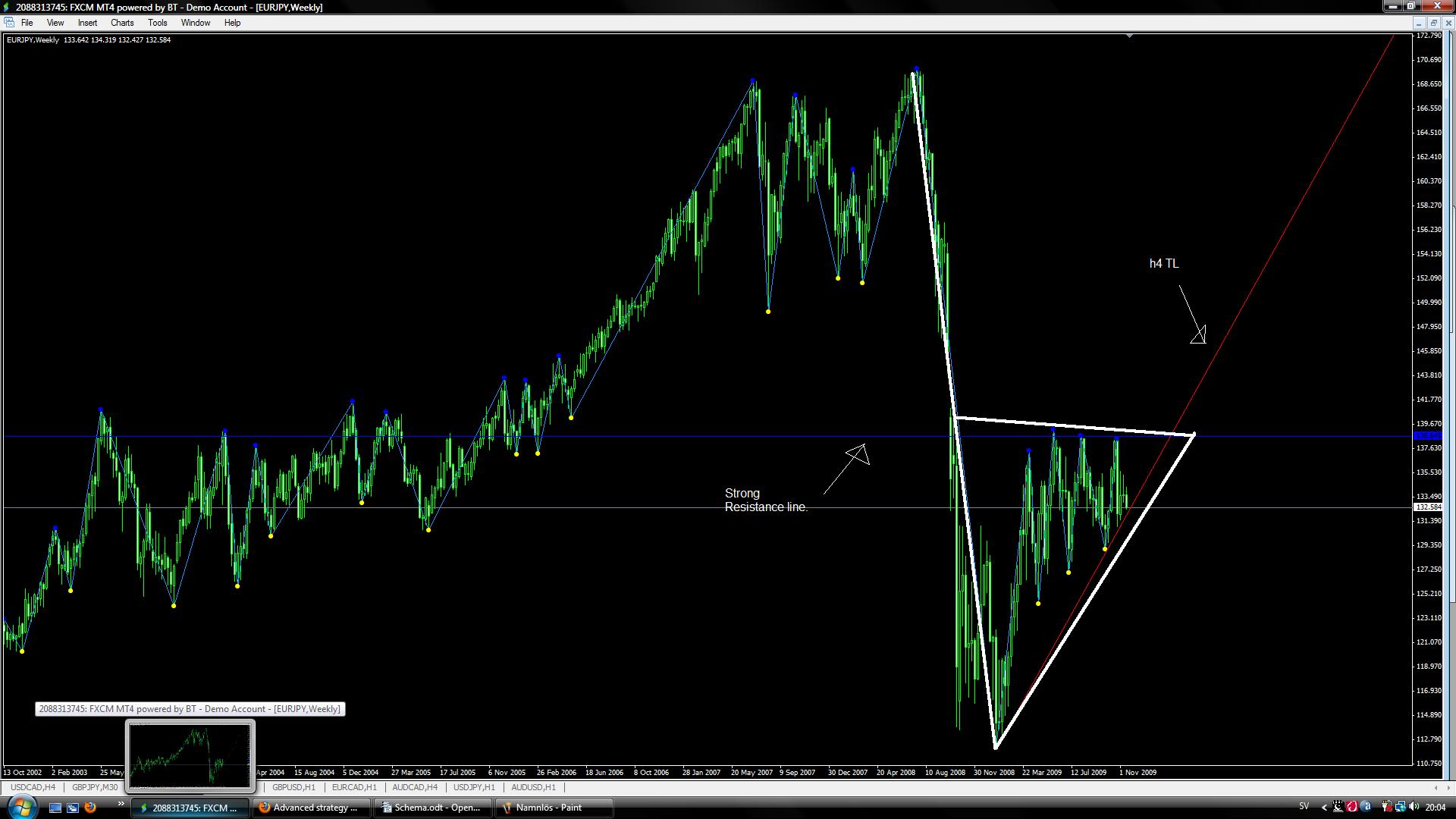Open the SV language bar selector
Screen dimensions: 1456x819
click(1304, 807)
